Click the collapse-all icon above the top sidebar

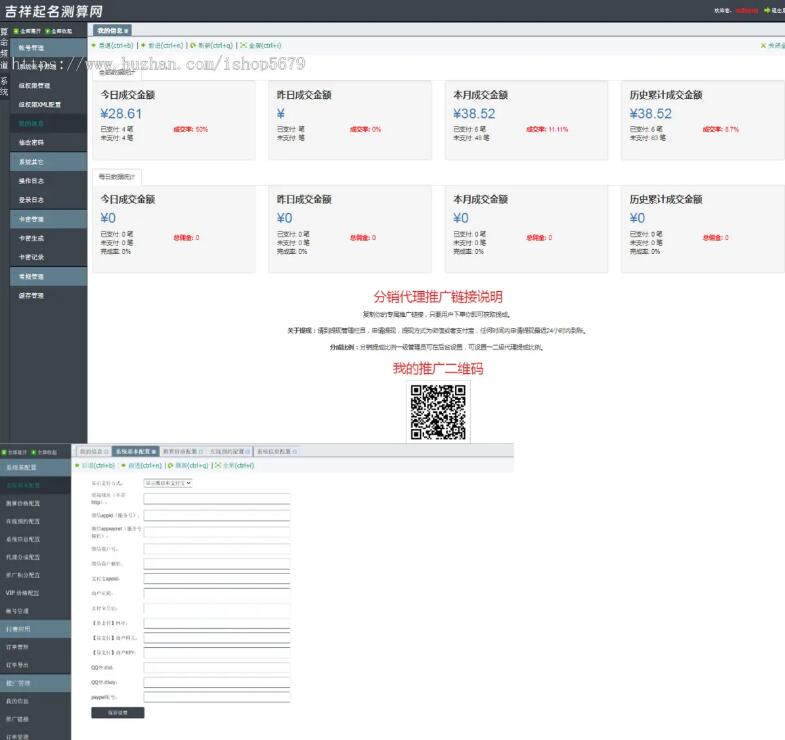45,32
